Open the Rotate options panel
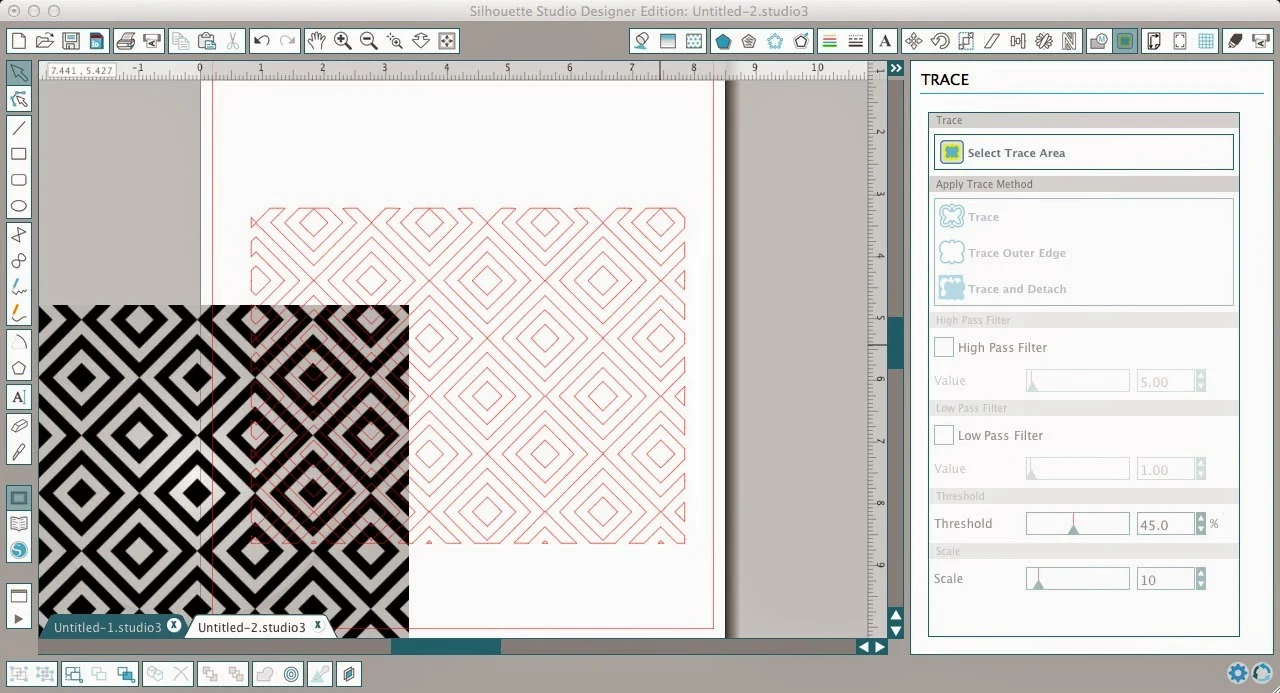Screen dimensions: 1280x693 tap(939, 41)
